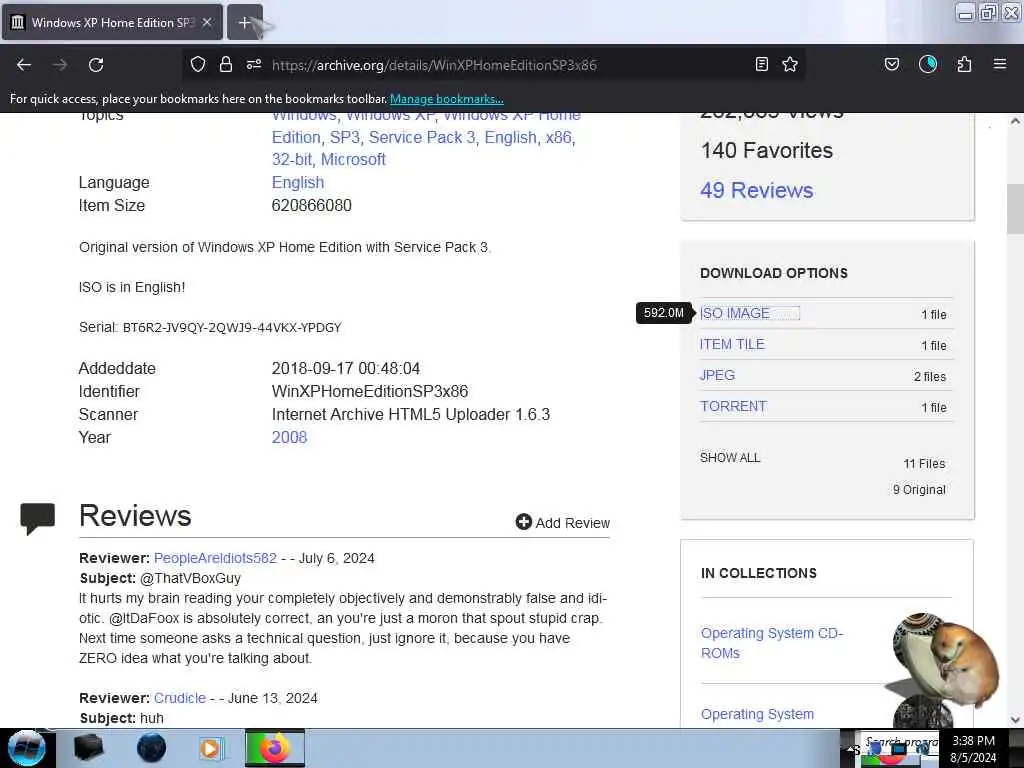Click the Addeddate value 2018-09-17 00:48:04
The image size is (1024, 768).
click(345, 368)
